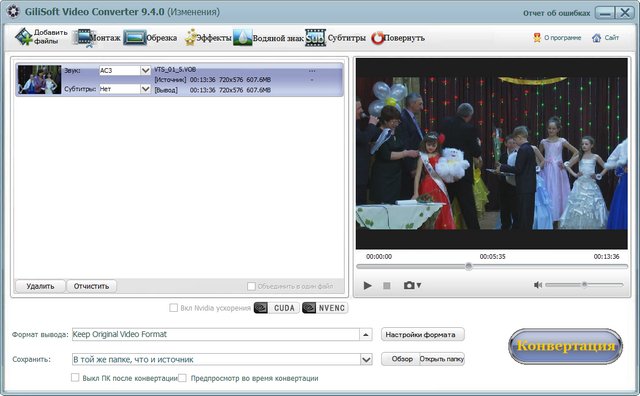Open the Обрезка crop tool
This screenshot has height=396, width=640.
click(150, 38)
